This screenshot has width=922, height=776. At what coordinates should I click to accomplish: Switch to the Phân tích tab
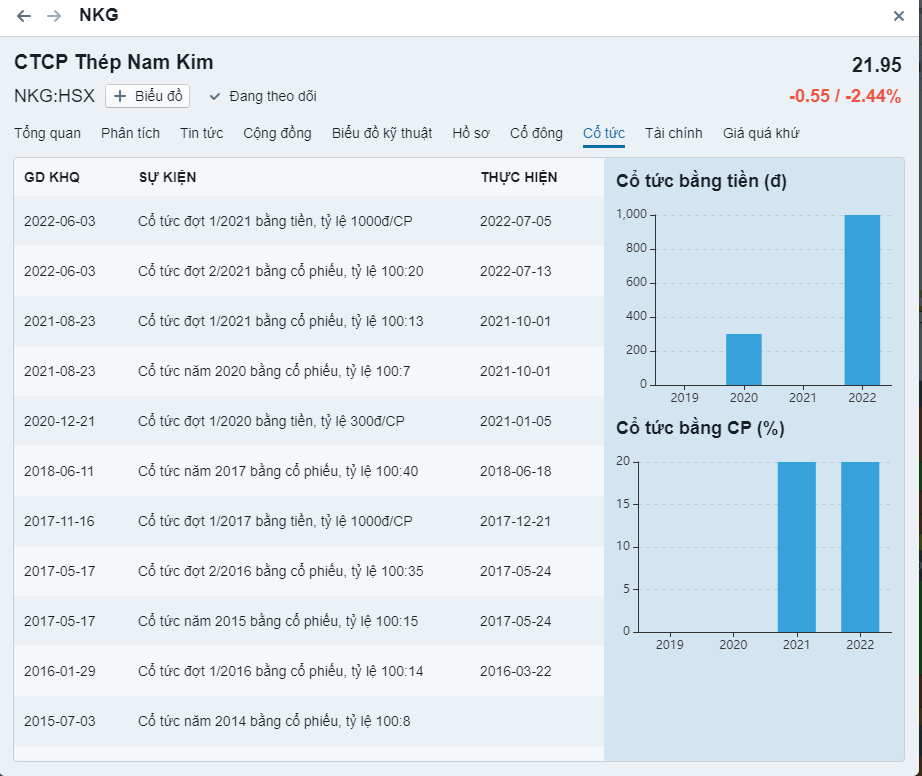coord(130,133)
